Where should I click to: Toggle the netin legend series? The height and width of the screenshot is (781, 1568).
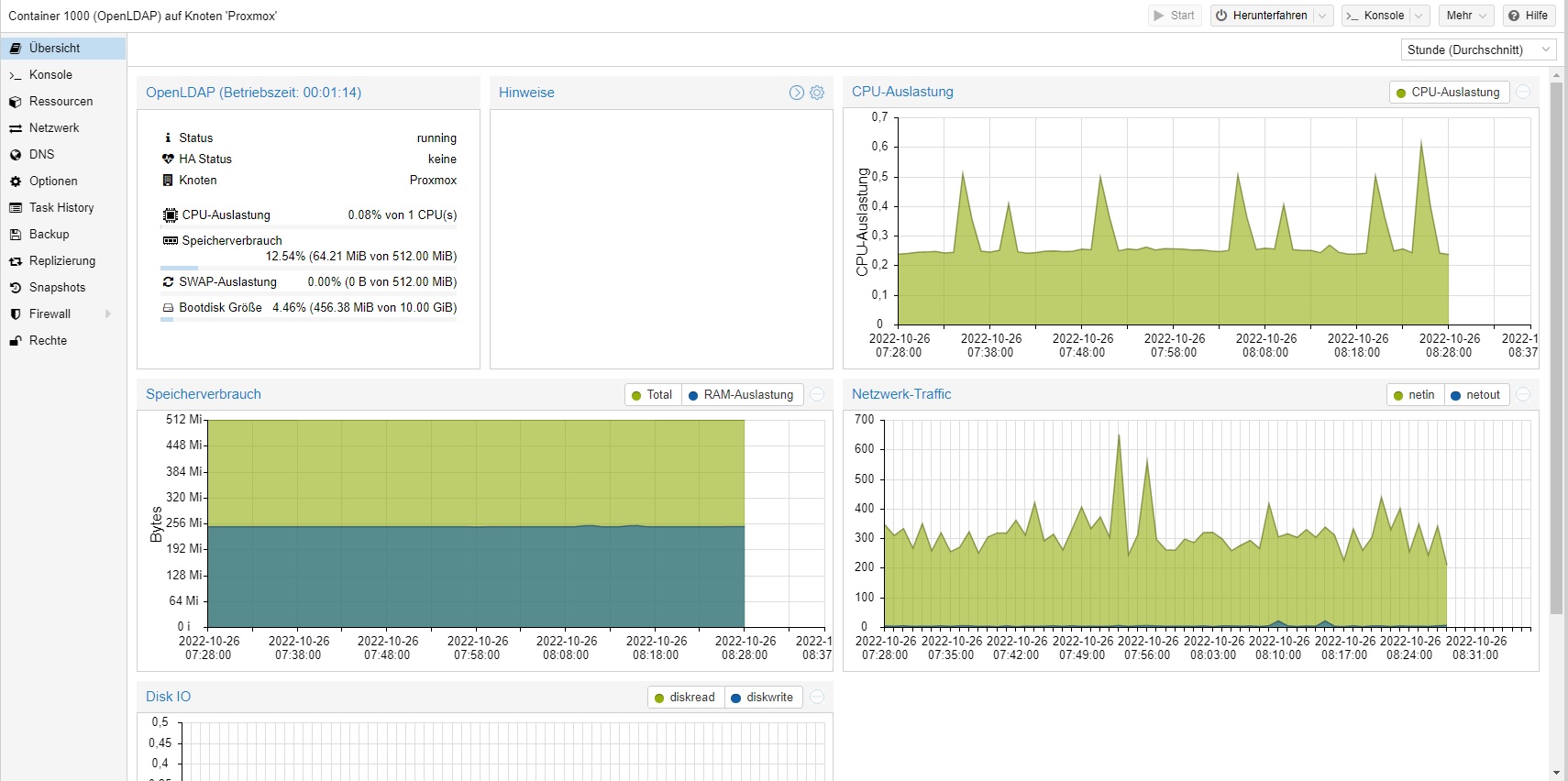tap(1415, 394)
